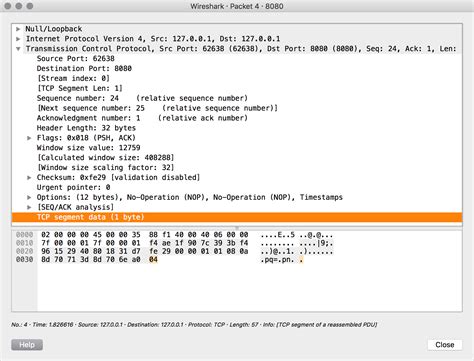This screenshot has height=361, width=474.
Task: Select the Window size value: 12759 row
Action: (x=237, y=148)
